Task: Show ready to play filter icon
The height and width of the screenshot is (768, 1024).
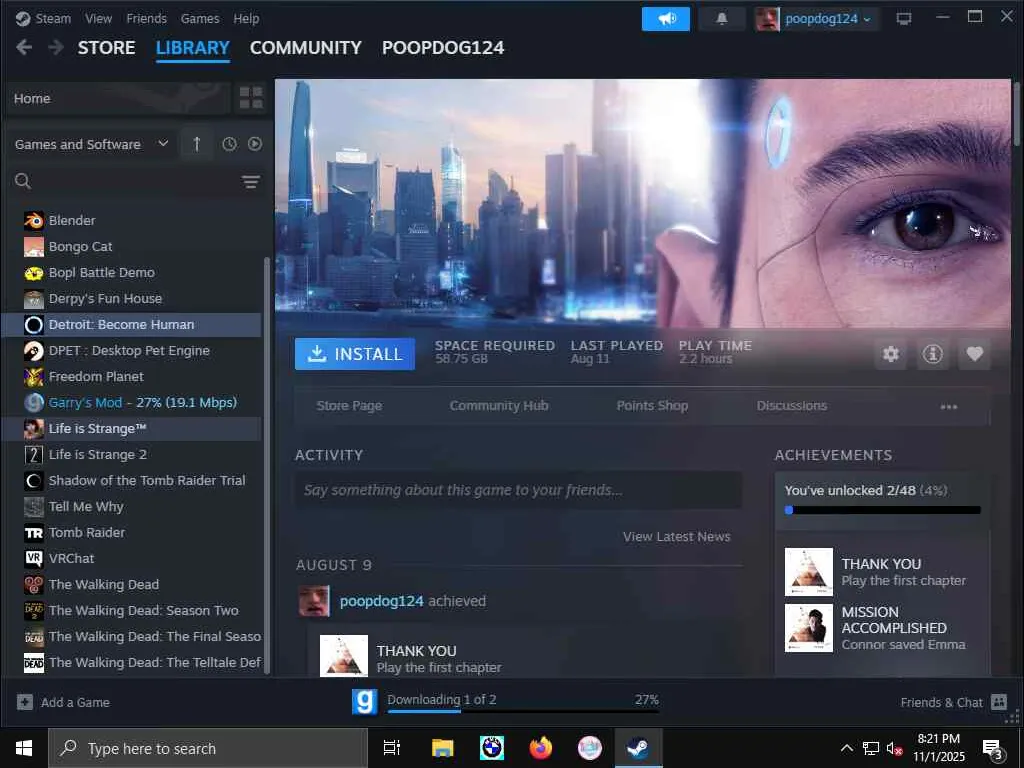Action: (255, 144)
